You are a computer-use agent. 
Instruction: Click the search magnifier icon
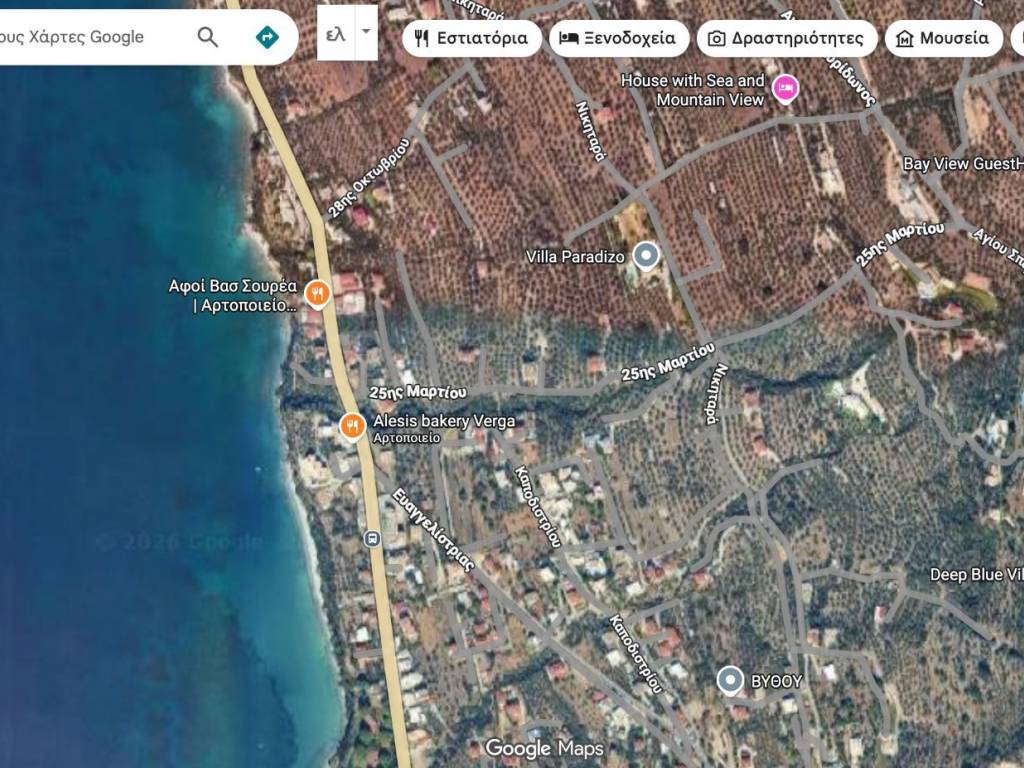(x=207, y=38)
